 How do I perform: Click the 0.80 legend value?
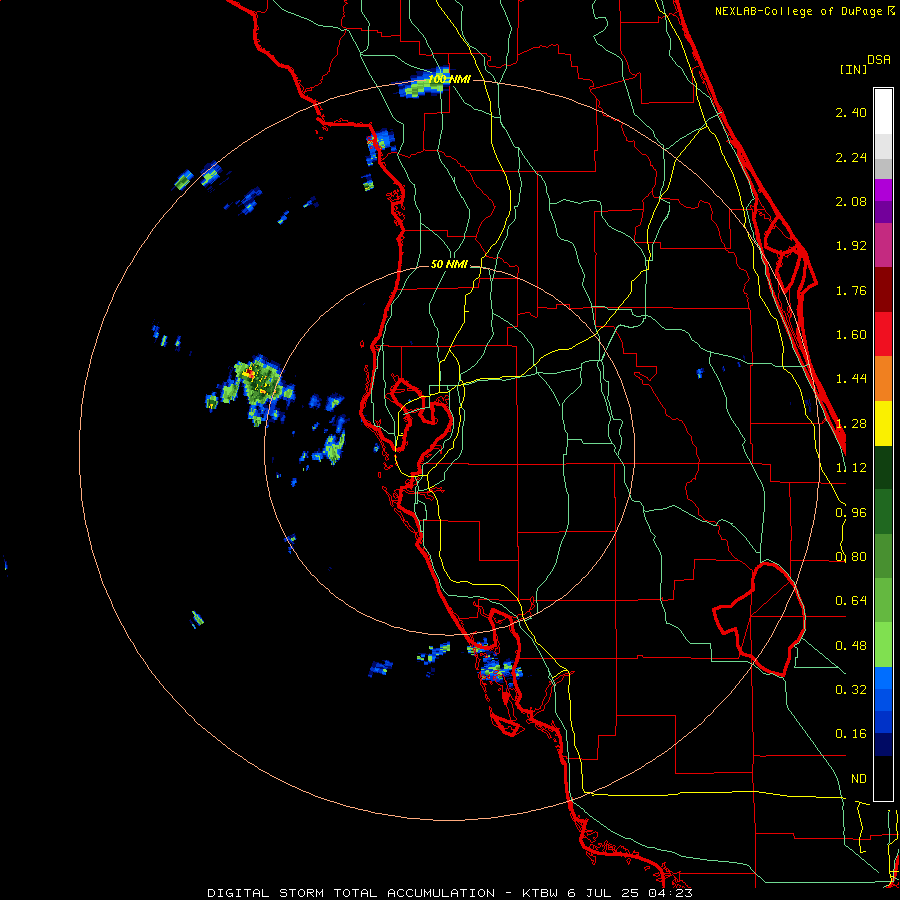tap(851, 557)
